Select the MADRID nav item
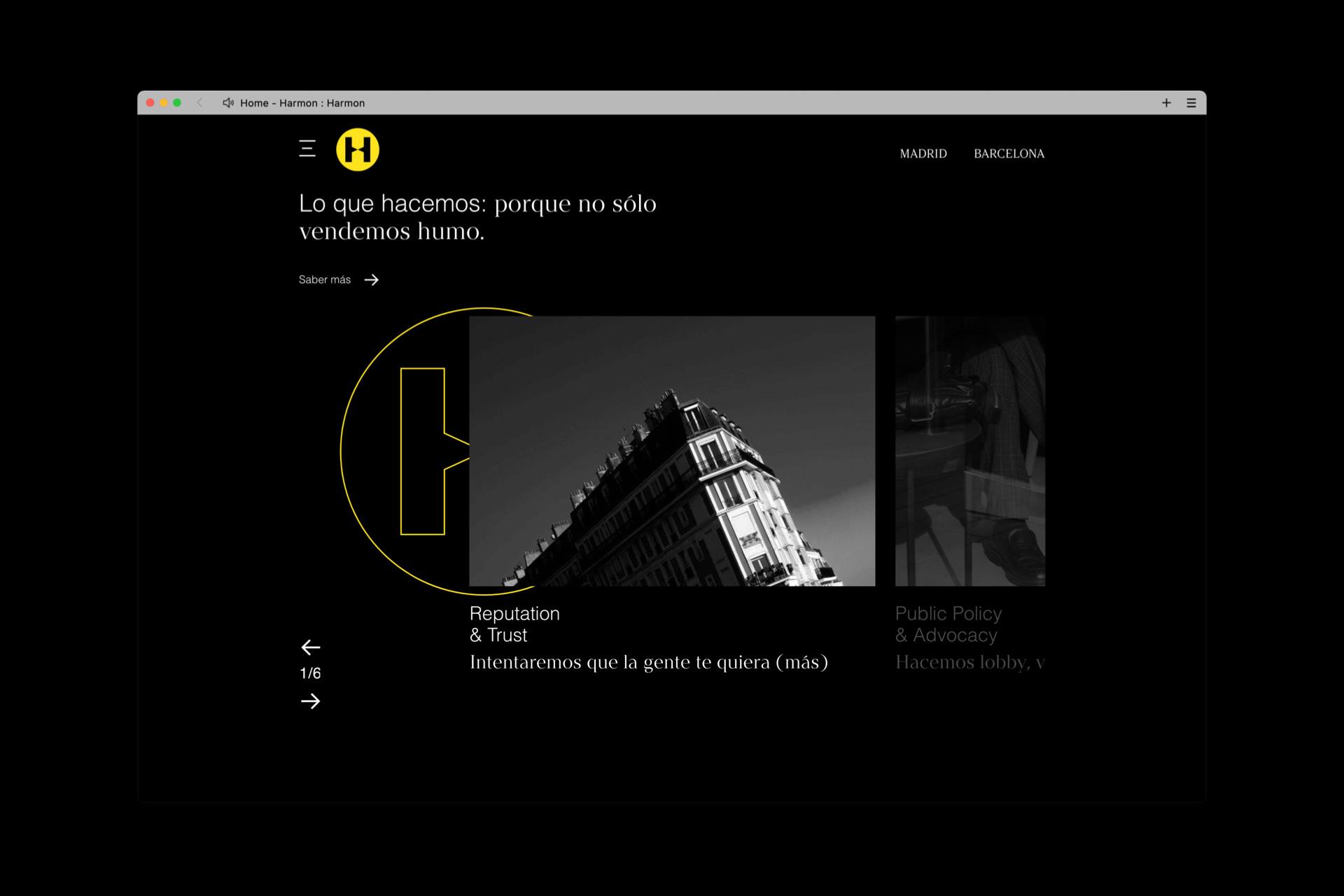1344x896 pixels. click(x=923, y=154)
